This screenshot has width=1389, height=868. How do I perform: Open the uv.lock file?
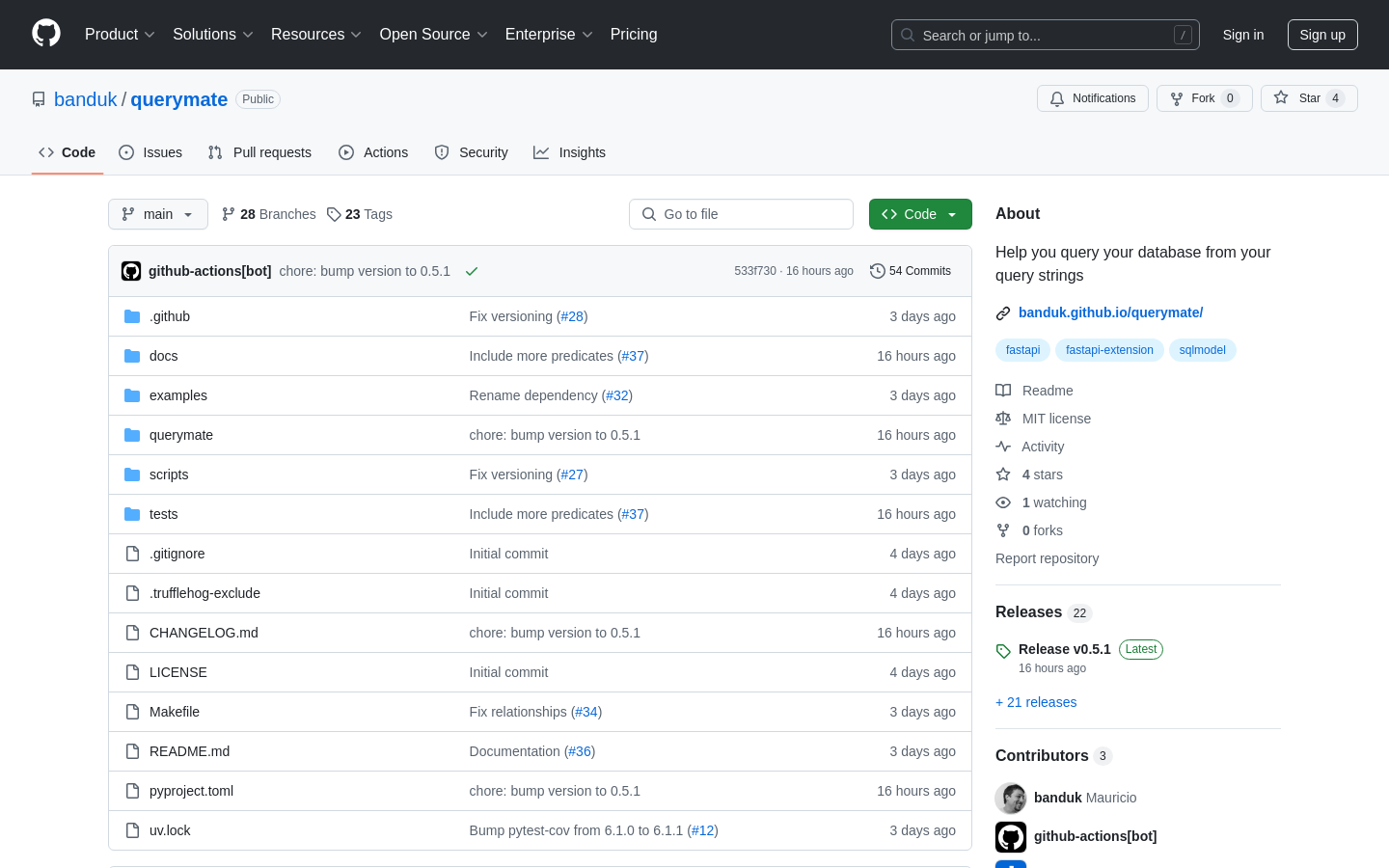coord(170,830)
